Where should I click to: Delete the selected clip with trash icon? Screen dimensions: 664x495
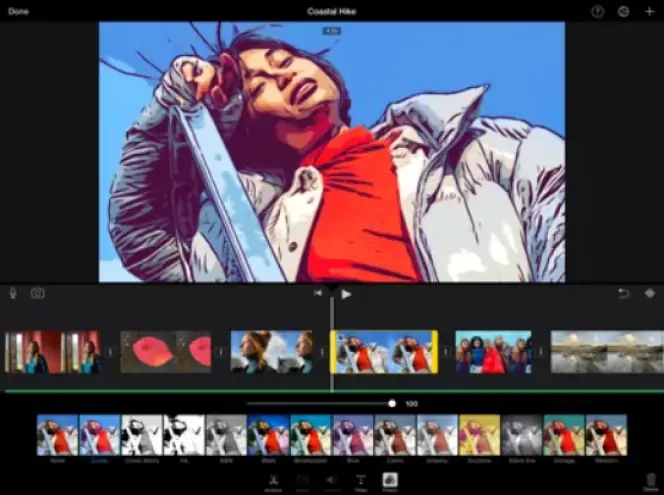click(x=650, y=482)
